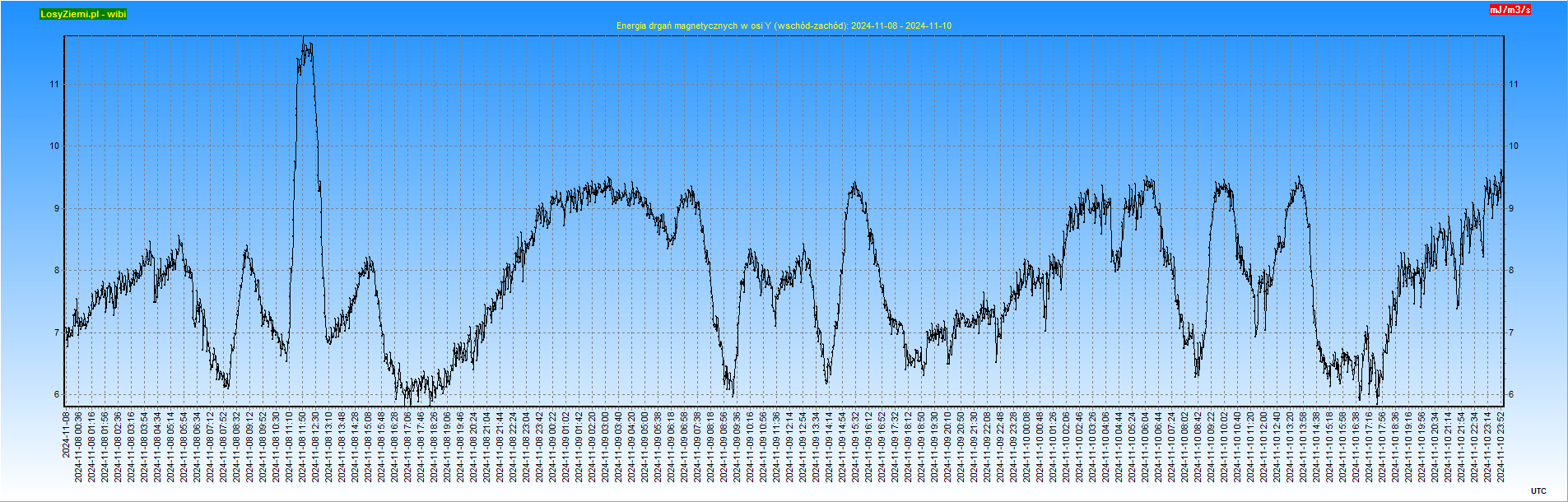Click the UTC label at bottom right

click(1538, 490)
